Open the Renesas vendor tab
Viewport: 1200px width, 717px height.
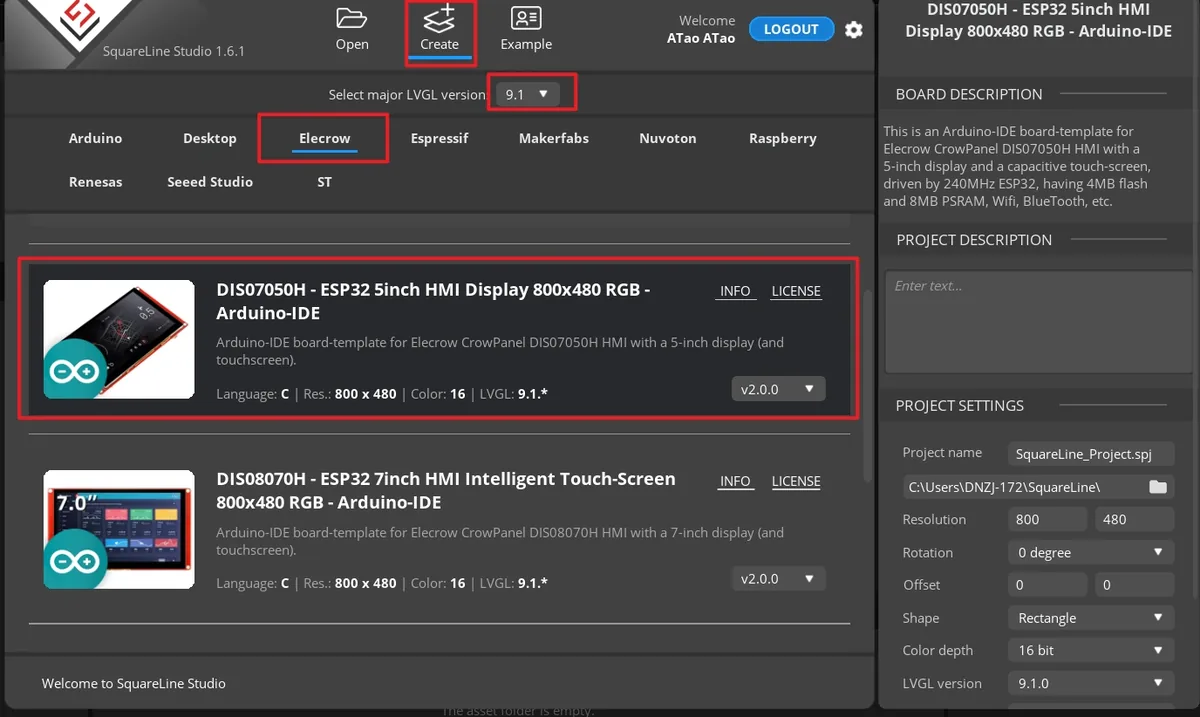coord(95,182)
